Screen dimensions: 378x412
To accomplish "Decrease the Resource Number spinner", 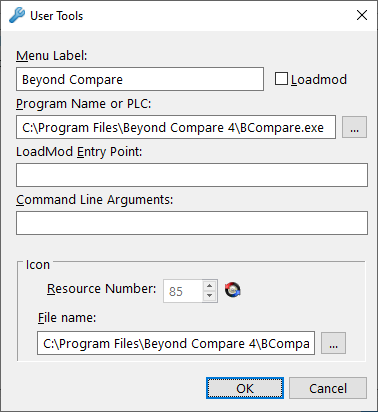I will point(210,296).
